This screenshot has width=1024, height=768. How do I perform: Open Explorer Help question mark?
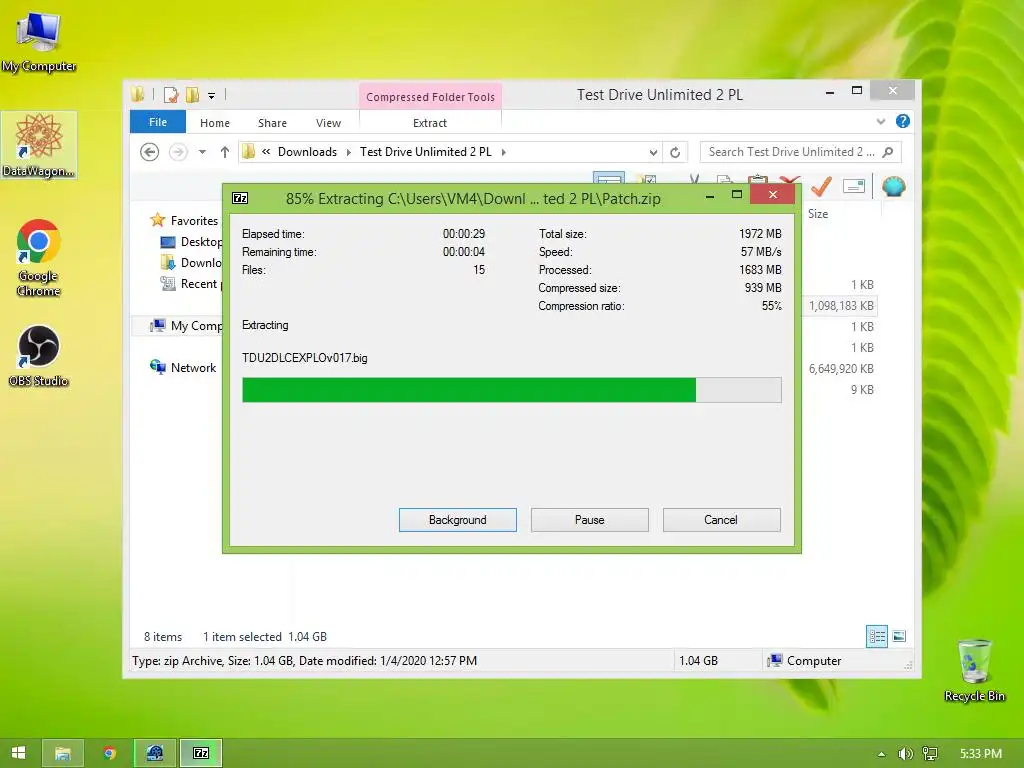pos(903,121)
